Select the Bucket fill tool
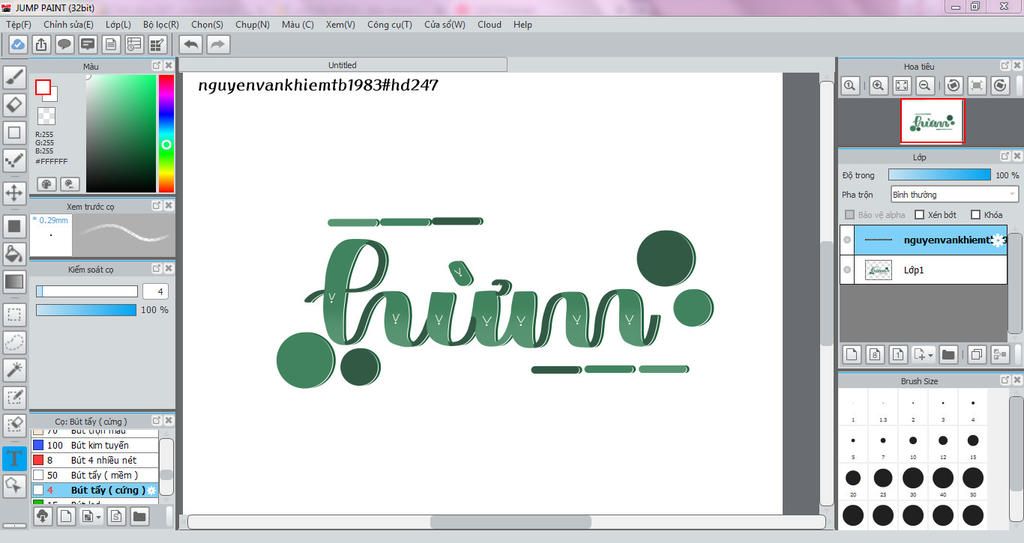Image resolution: width=1024 pixels, height=543 pixels. (x=14, y=254)
